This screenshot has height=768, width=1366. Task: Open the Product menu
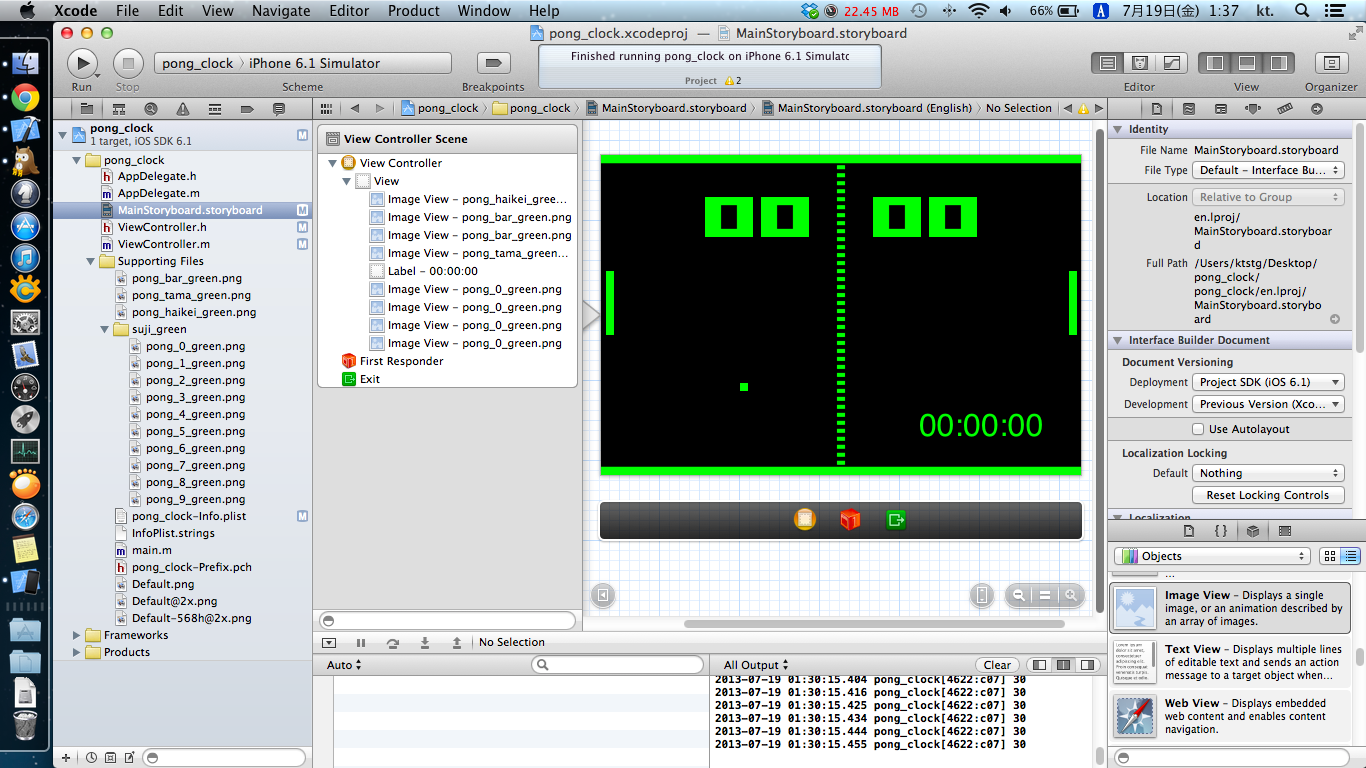coord(414,11)
